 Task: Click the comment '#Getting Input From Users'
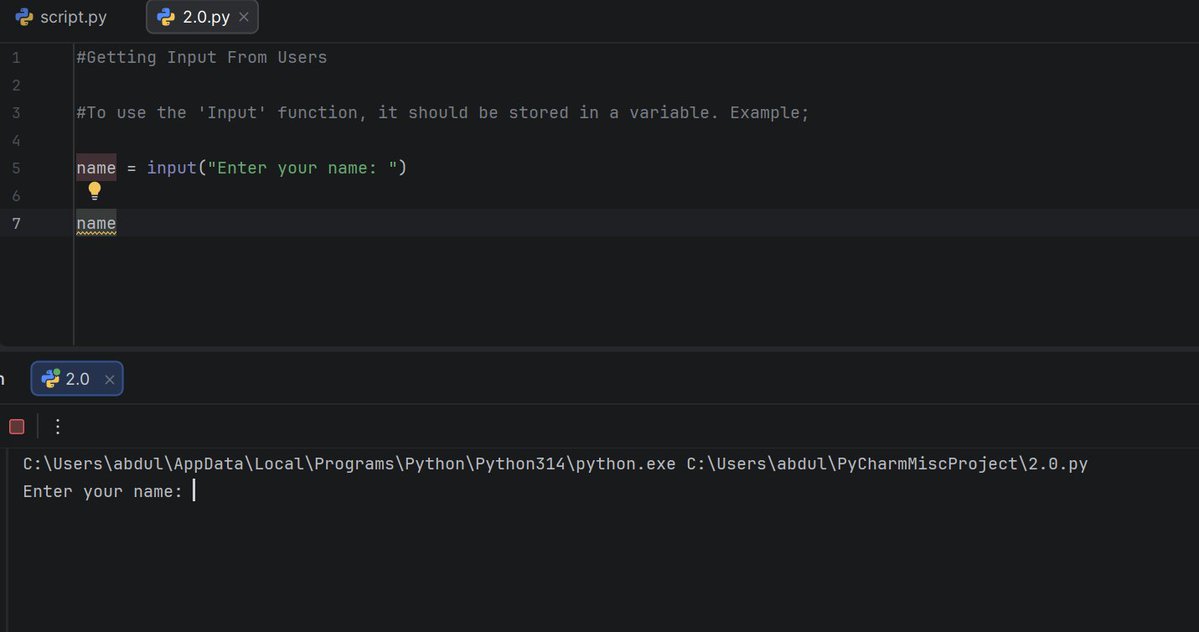pyautogui.click(x=202, y=57)
